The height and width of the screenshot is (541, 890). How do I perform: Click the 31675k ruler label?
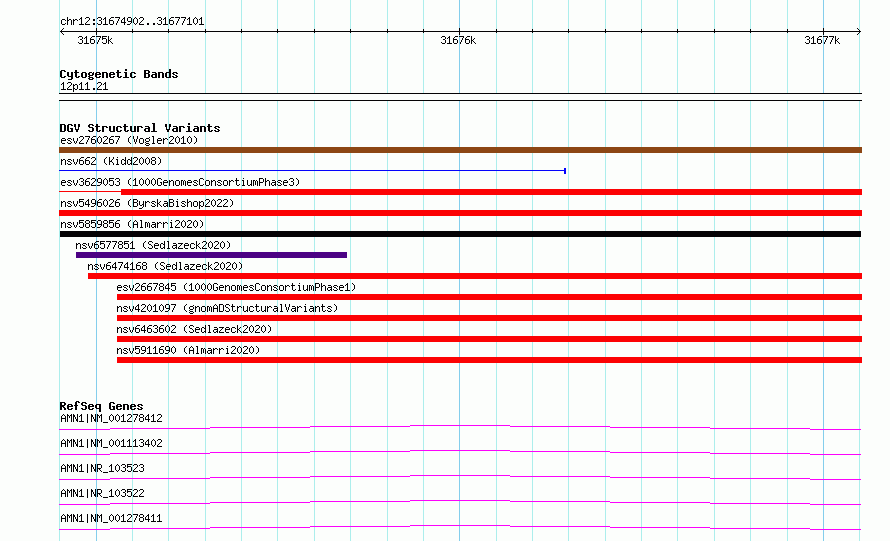tap(95, 40)
